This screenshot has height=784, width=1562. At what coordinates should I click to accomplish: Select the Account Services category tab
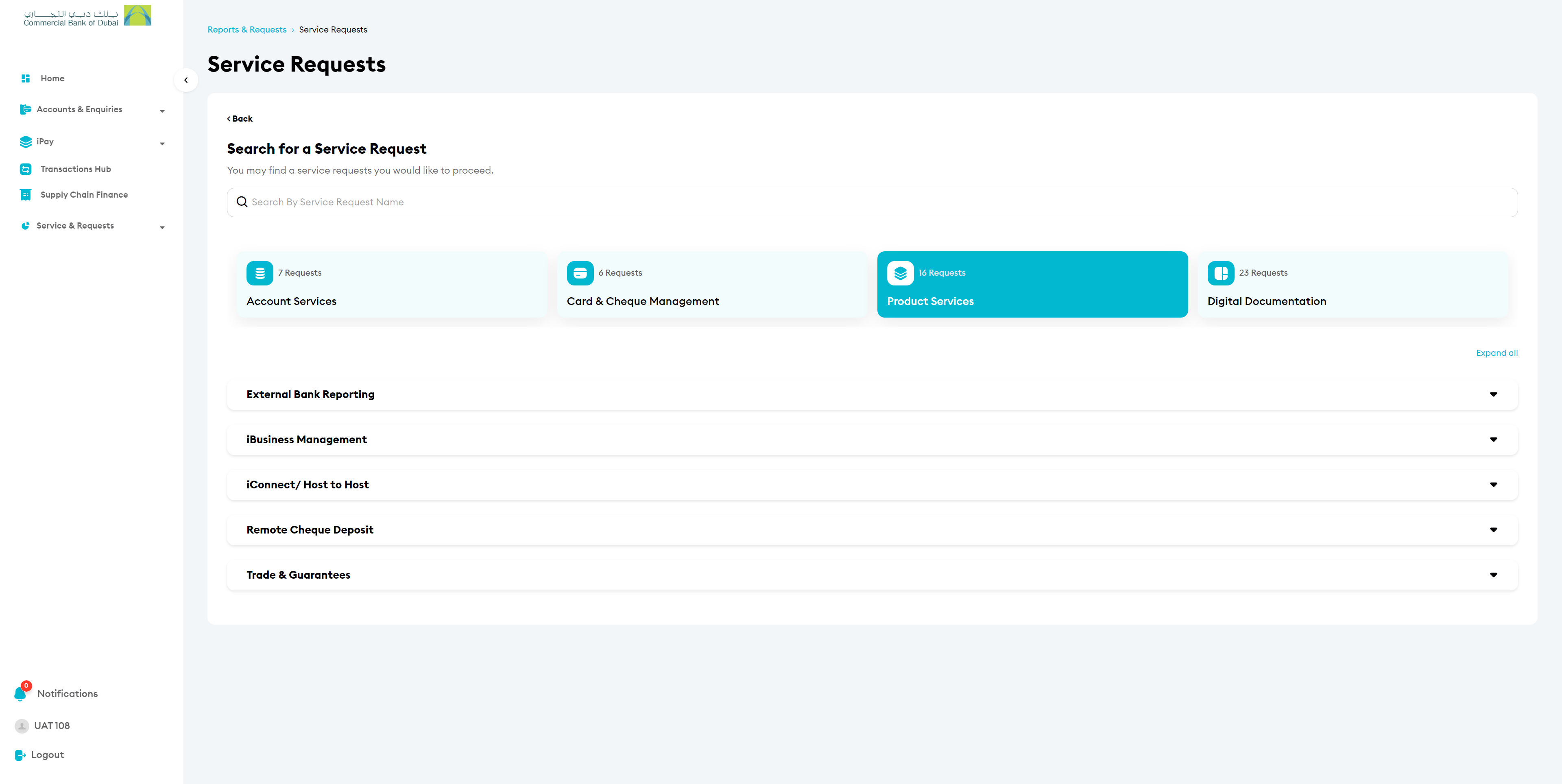click(x=392, y=284)
